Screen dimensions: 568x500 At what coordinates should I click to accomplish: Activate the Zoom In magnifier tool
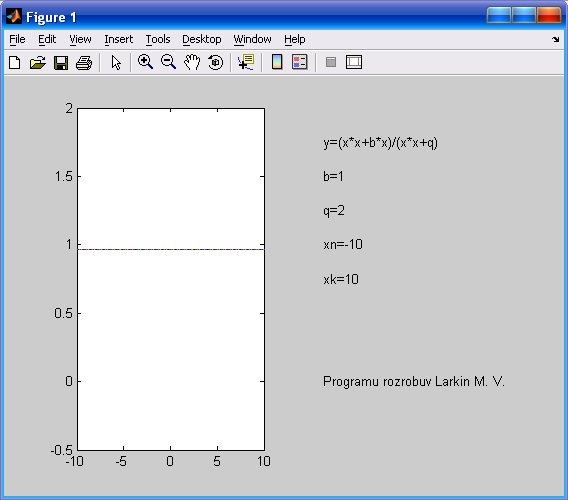[x=145, y=62]
